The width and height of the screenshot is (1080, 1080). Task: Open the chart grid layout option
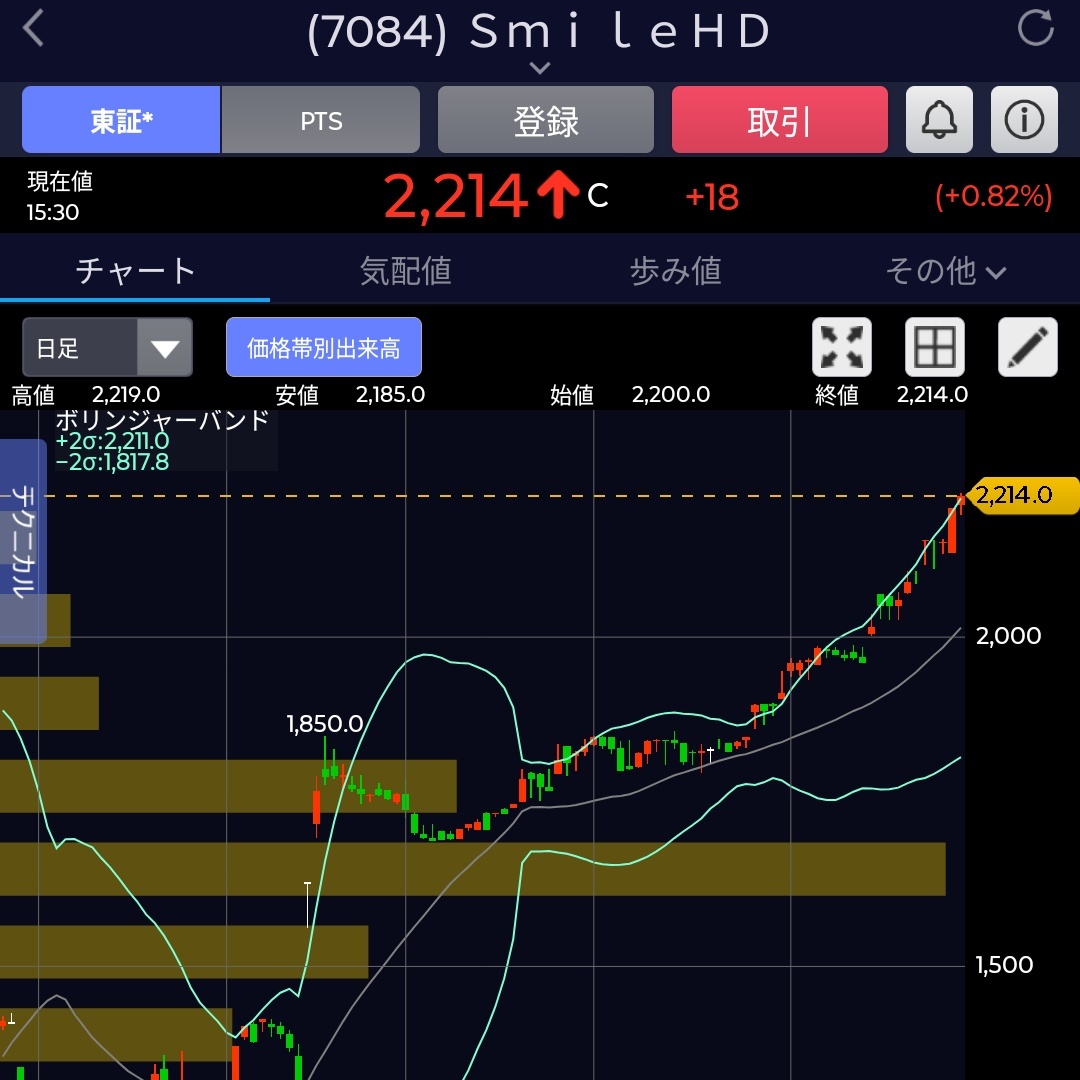point(934,347)
